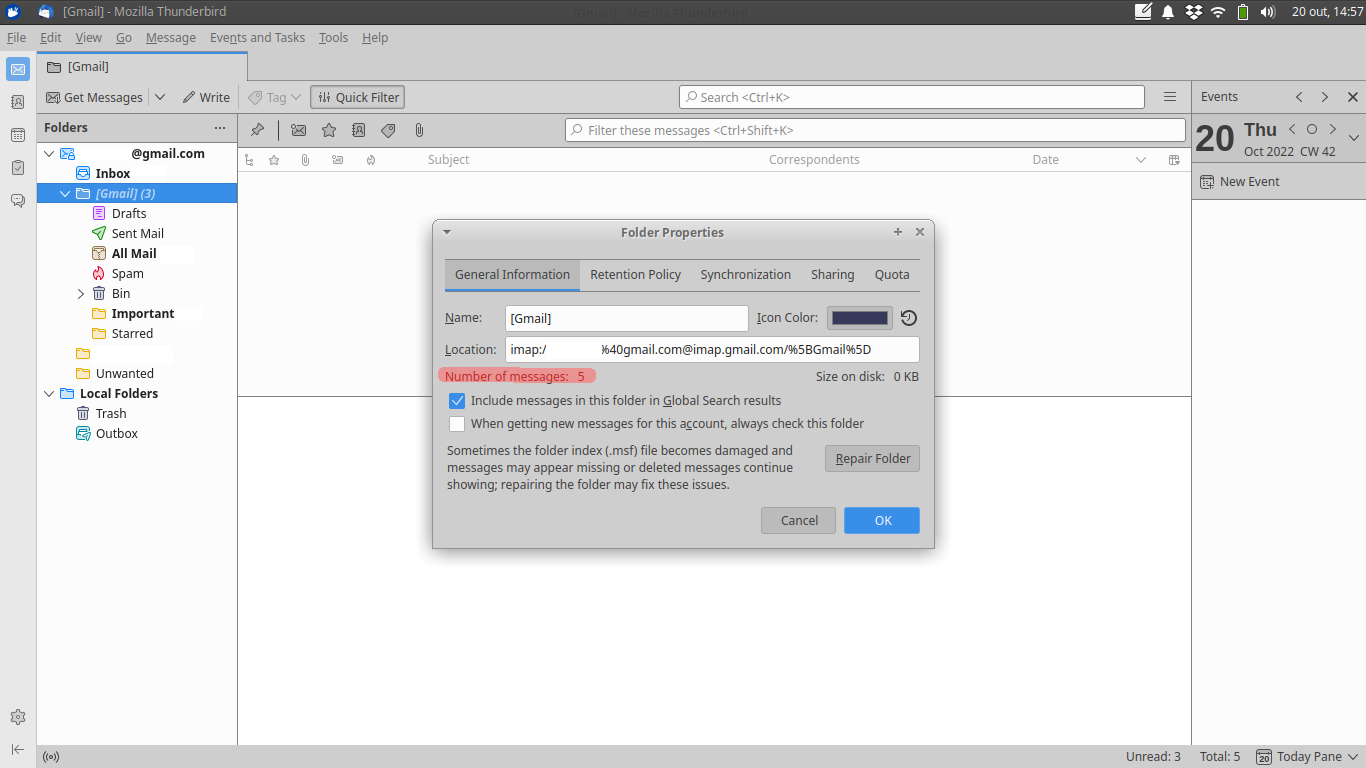
Task: Toggle the Quick Filter bar
Action: (358, 97)
